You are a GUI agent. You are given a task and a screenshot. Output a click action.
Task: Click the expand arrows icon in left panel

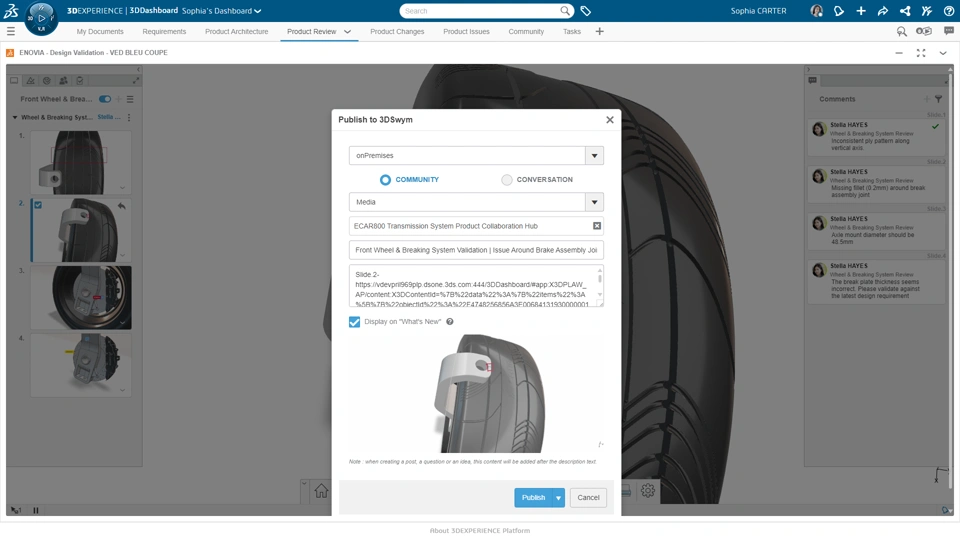(136, 80)
